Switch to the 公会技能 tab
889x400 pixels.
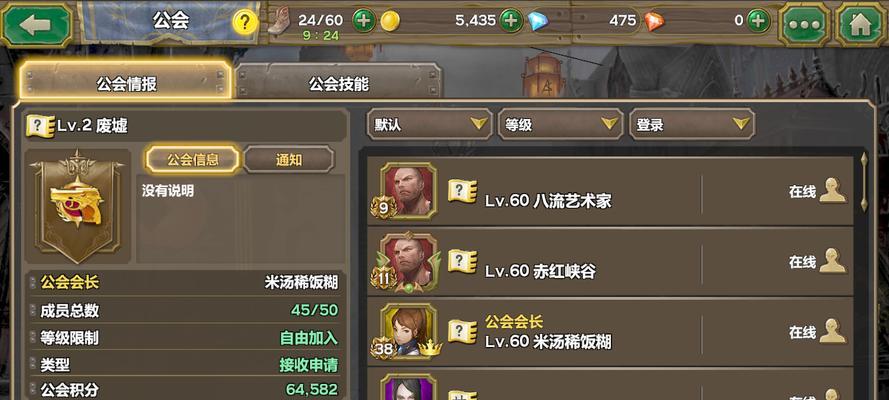click(x=338, y=84)
